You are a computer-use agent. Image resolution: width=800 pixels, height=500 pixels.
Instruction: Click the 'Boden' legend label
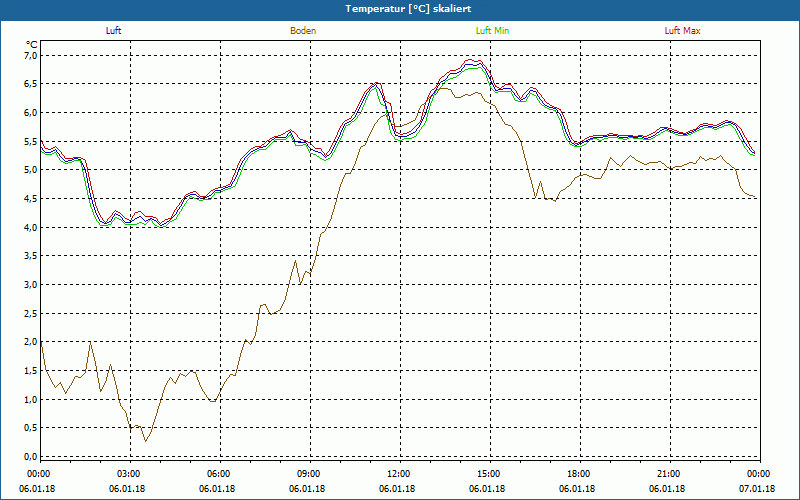point(303,31)
